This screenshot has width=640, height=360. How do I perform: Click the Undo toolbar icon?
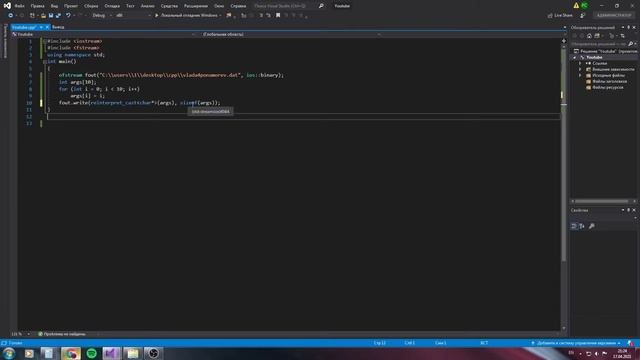68,16
